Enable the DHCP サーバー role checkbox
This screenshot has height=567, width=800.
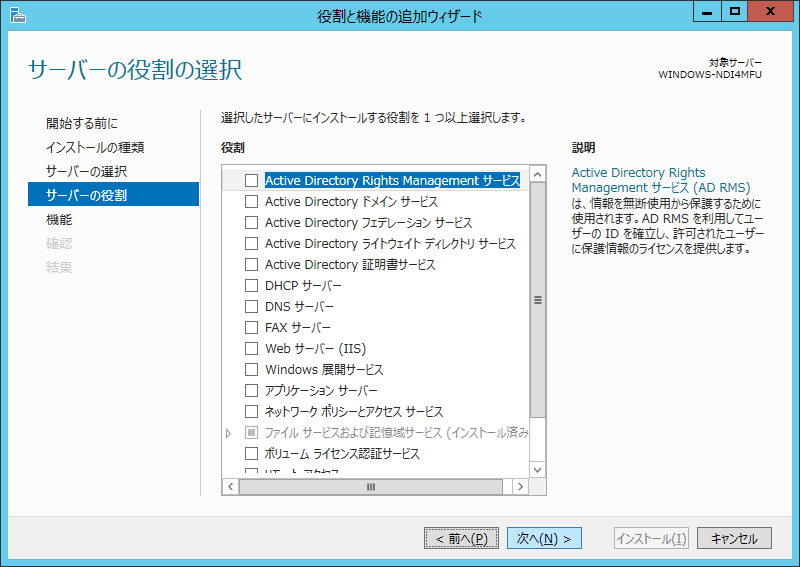(x=251, y=286)
